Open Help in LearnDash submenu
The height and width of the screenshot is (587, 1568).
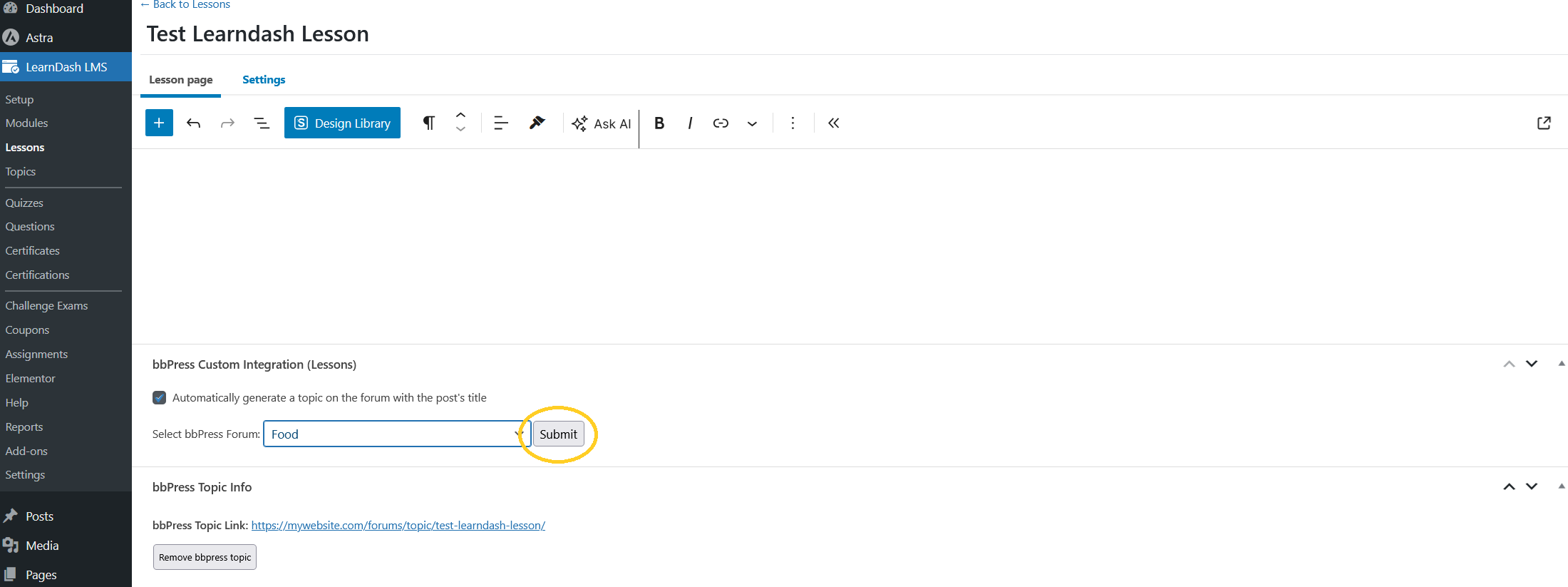tap(16, 402)
